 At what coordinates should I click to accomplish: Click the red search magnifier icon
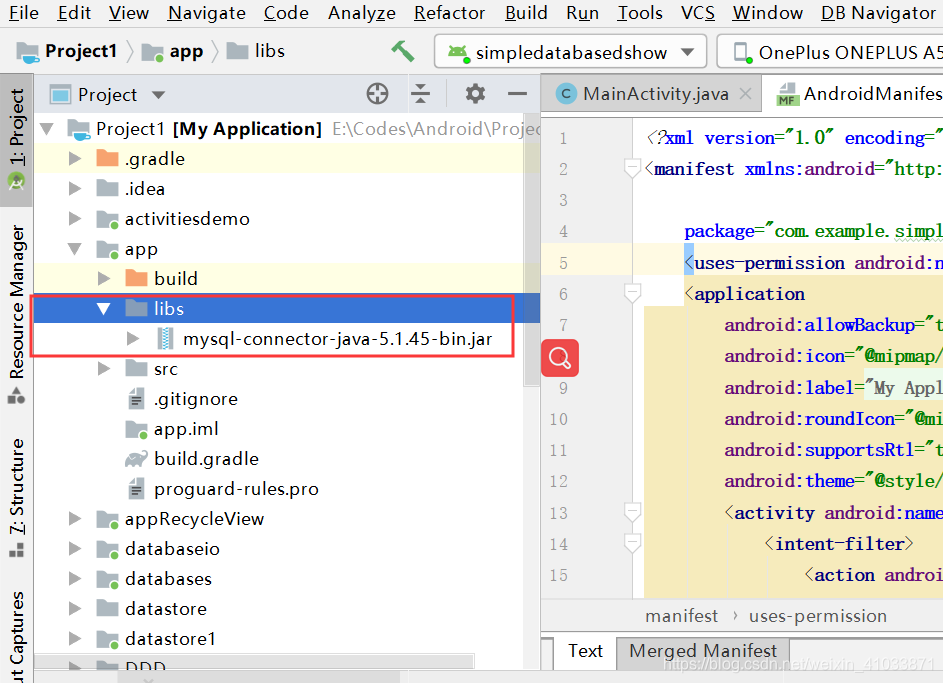(560, 358)
